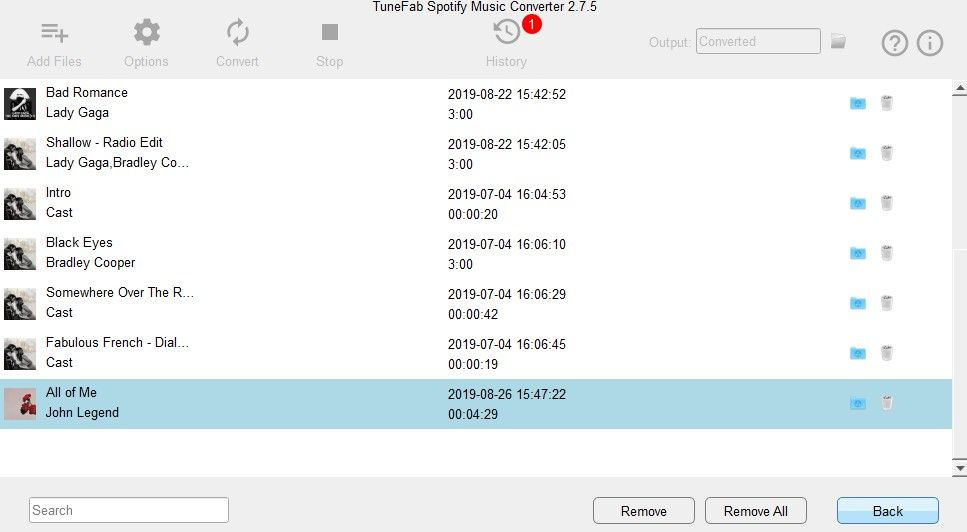The width and height of the screenshot is (967, 532).
Task: Click into the Search field
Action: coord(129,510)
